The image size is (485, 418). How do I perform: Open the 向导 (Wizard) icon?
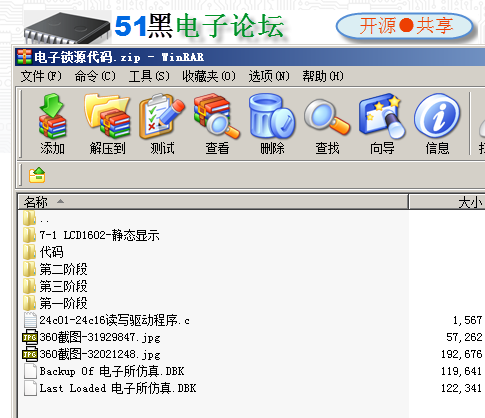(x=382, y=116)
